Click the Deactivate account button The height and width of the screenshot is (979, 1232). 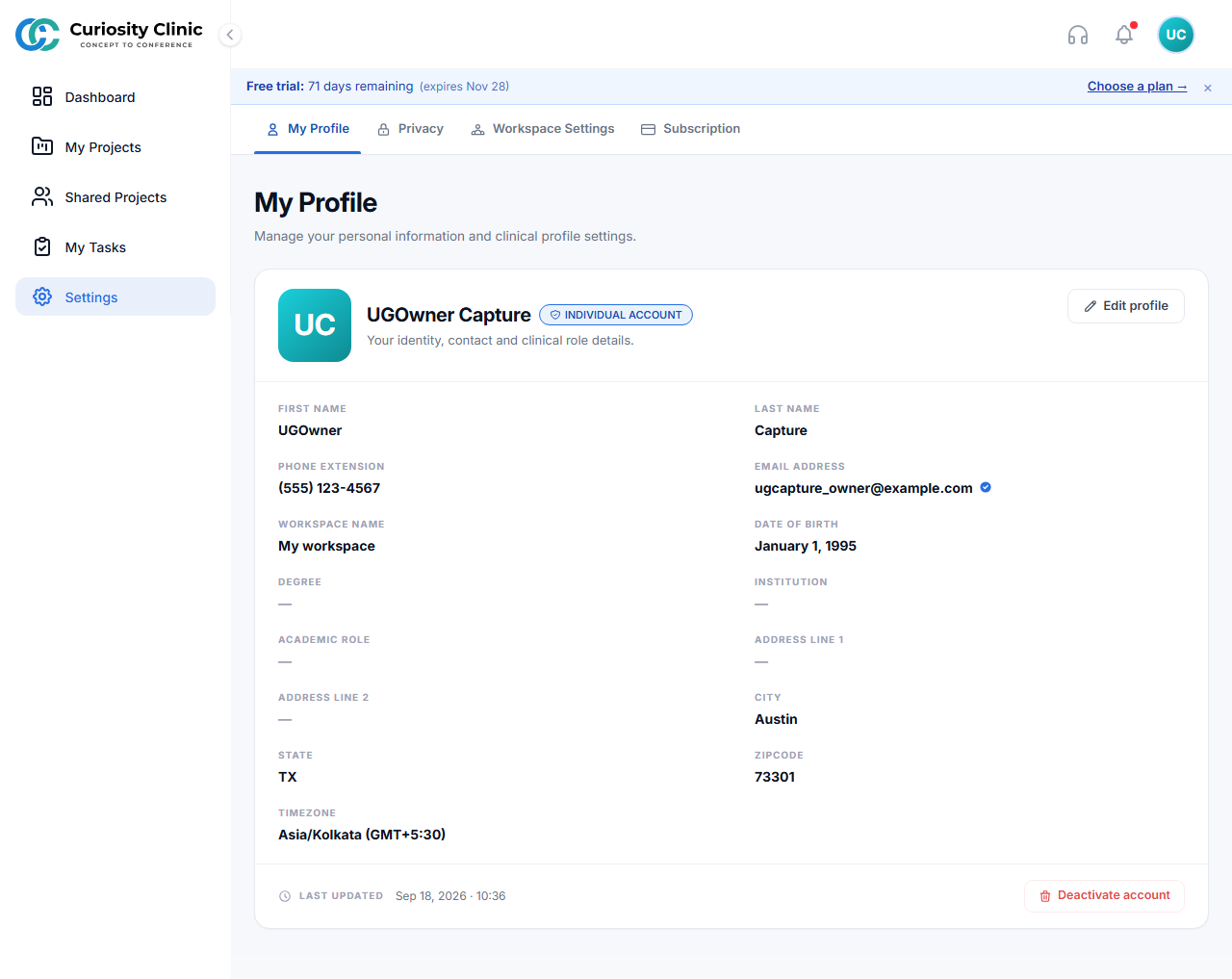[1104, 895]
